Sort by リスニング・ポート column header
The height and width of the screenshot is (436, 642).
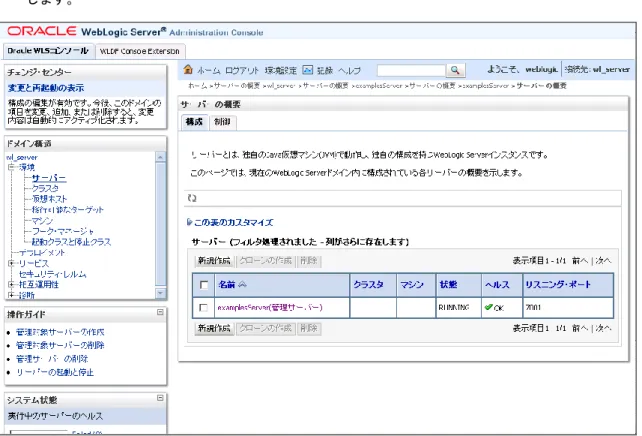pos(558,285)
